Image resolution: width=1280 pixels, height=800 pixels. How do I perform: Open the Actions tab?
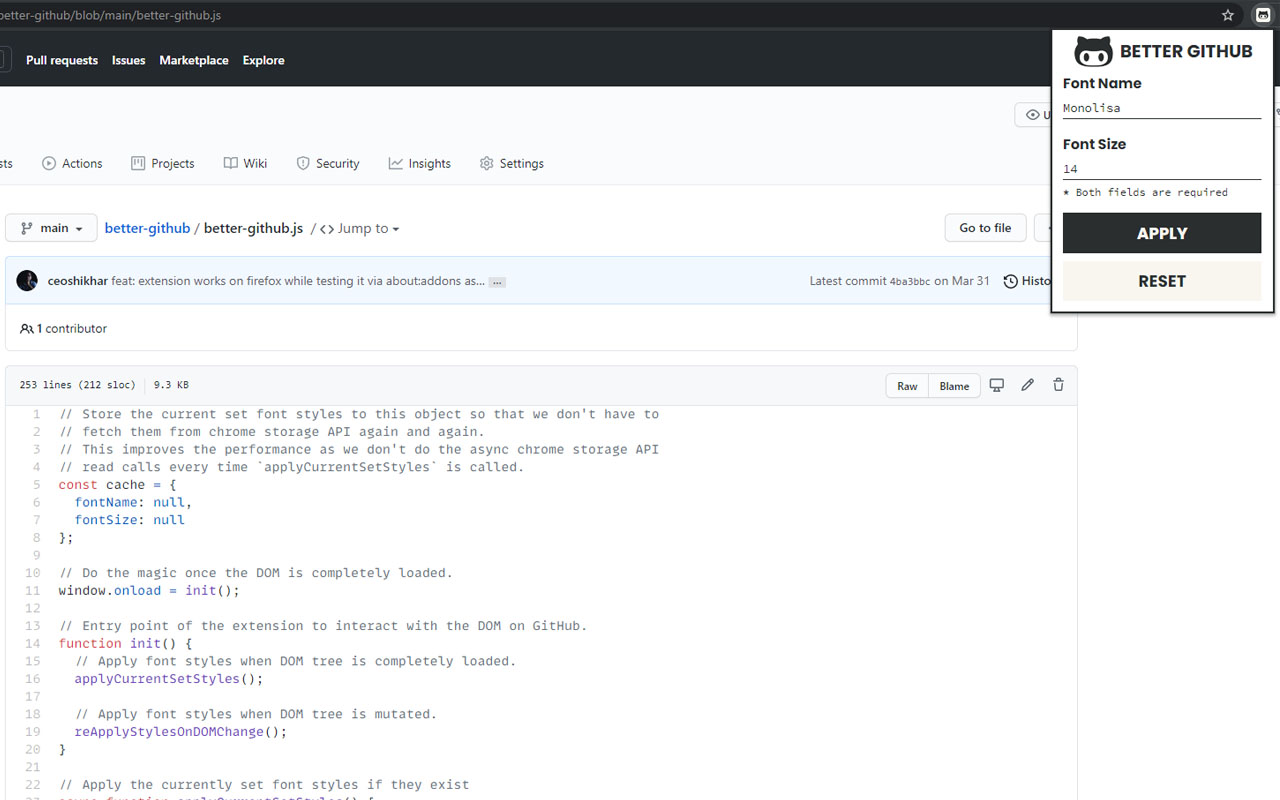(x=72, y=163)
